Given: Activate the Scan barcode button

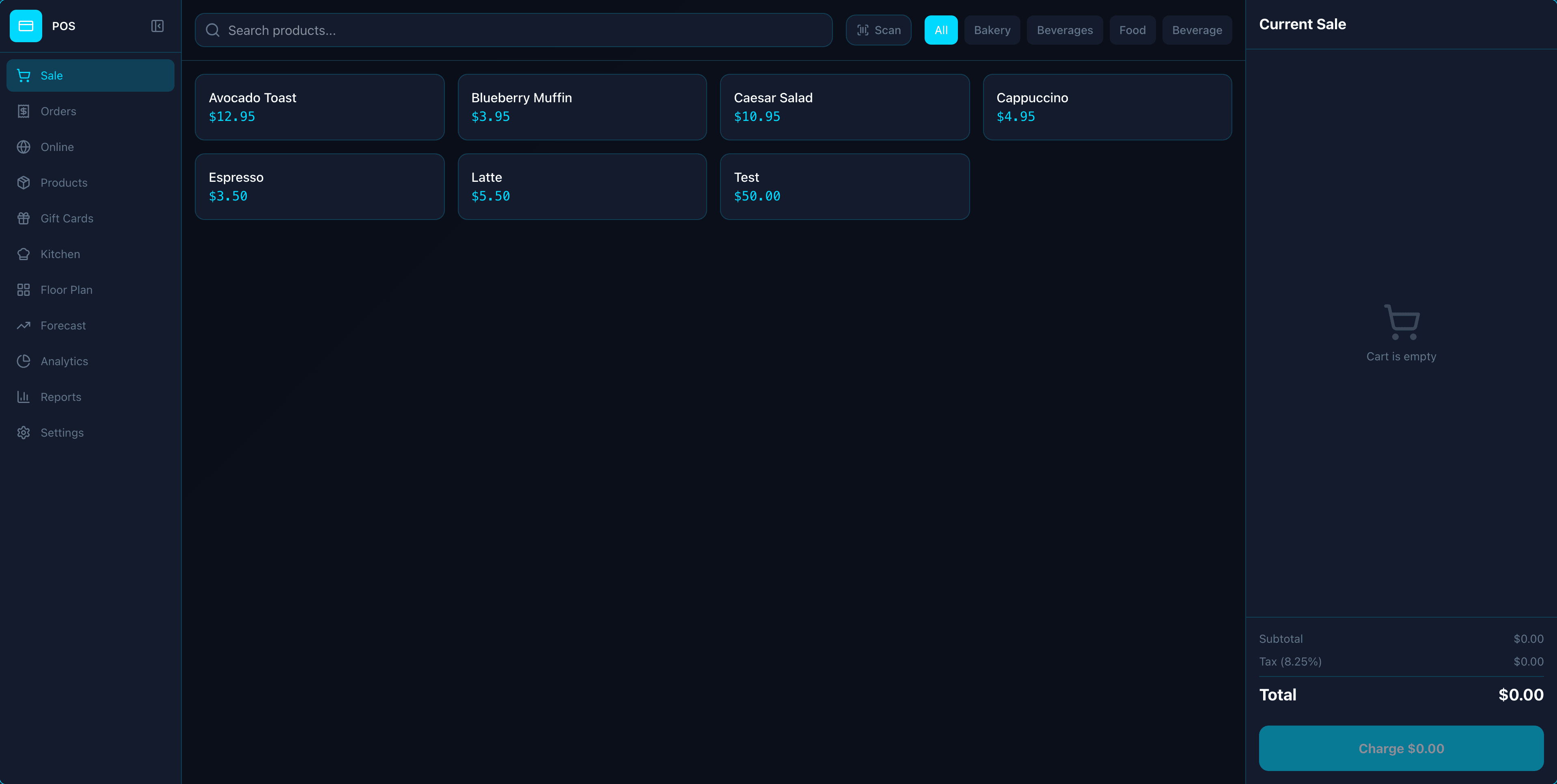Looking at the screenshot, I should [878, 30].
